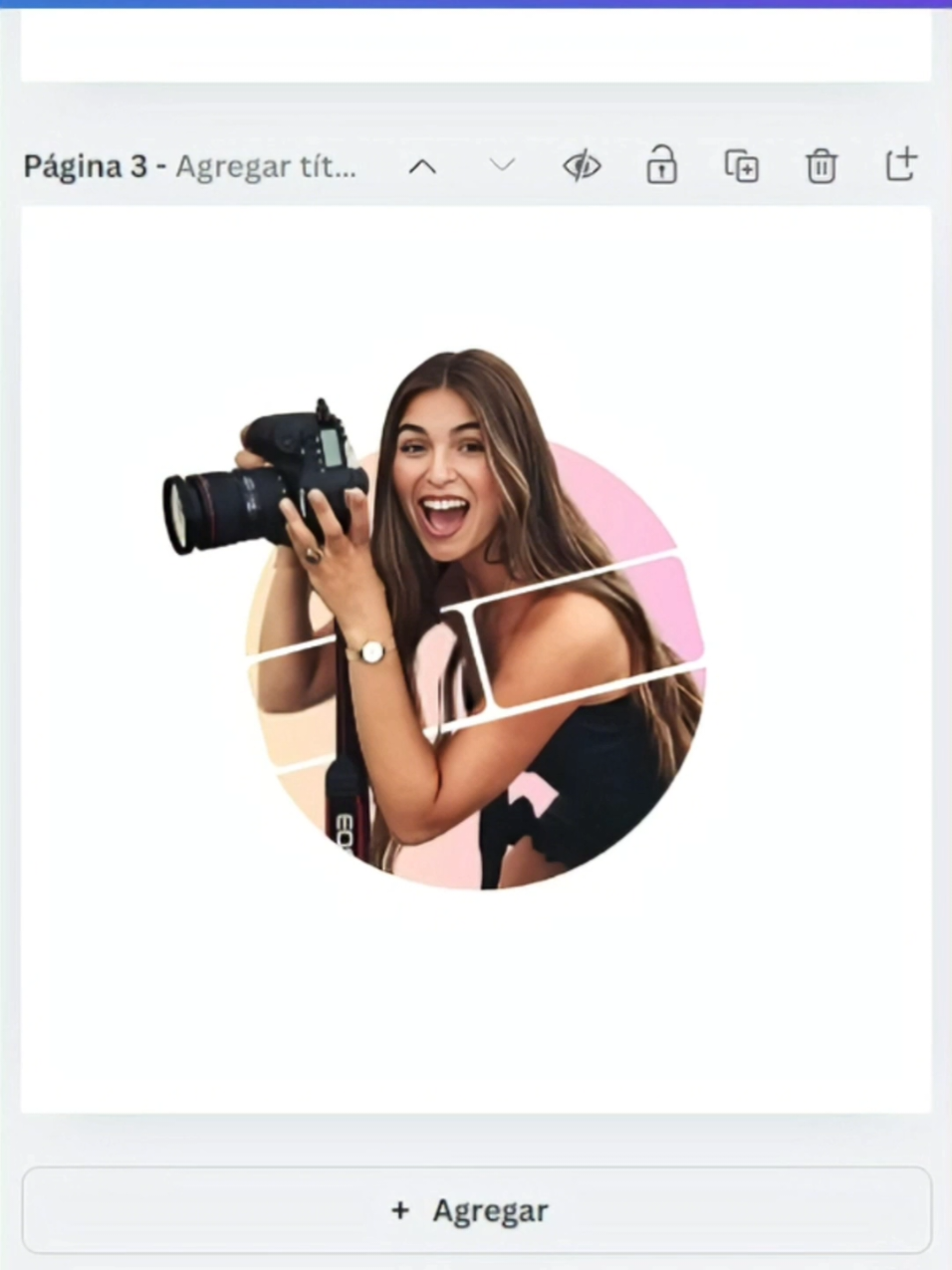Edit the 'Agregar tít...' page title field
The width and height of the screenshot is (952, 1270).
tap(266, 166)
